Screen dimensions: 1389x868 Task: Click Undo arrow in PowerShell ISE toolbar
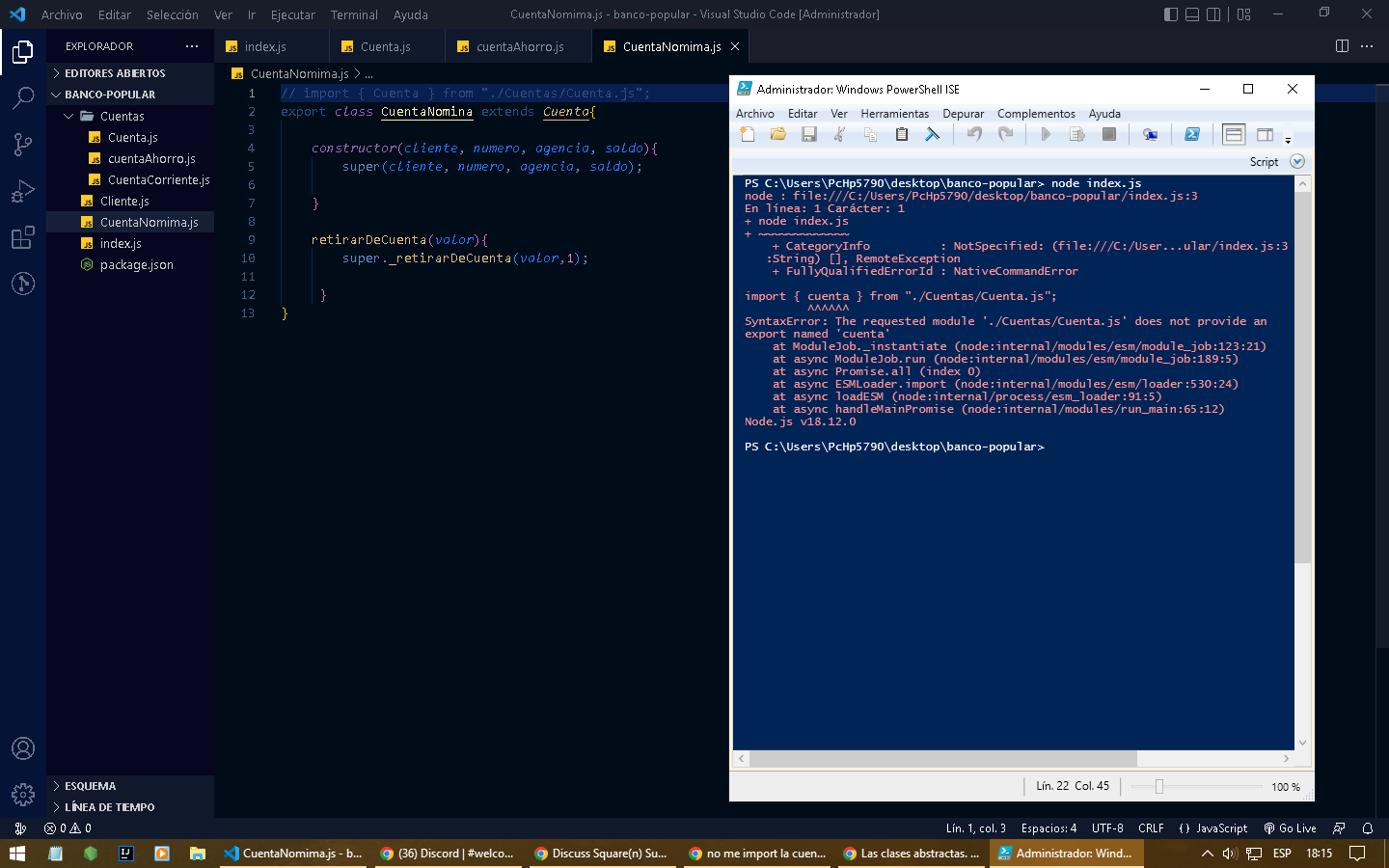tap(975, 135)
